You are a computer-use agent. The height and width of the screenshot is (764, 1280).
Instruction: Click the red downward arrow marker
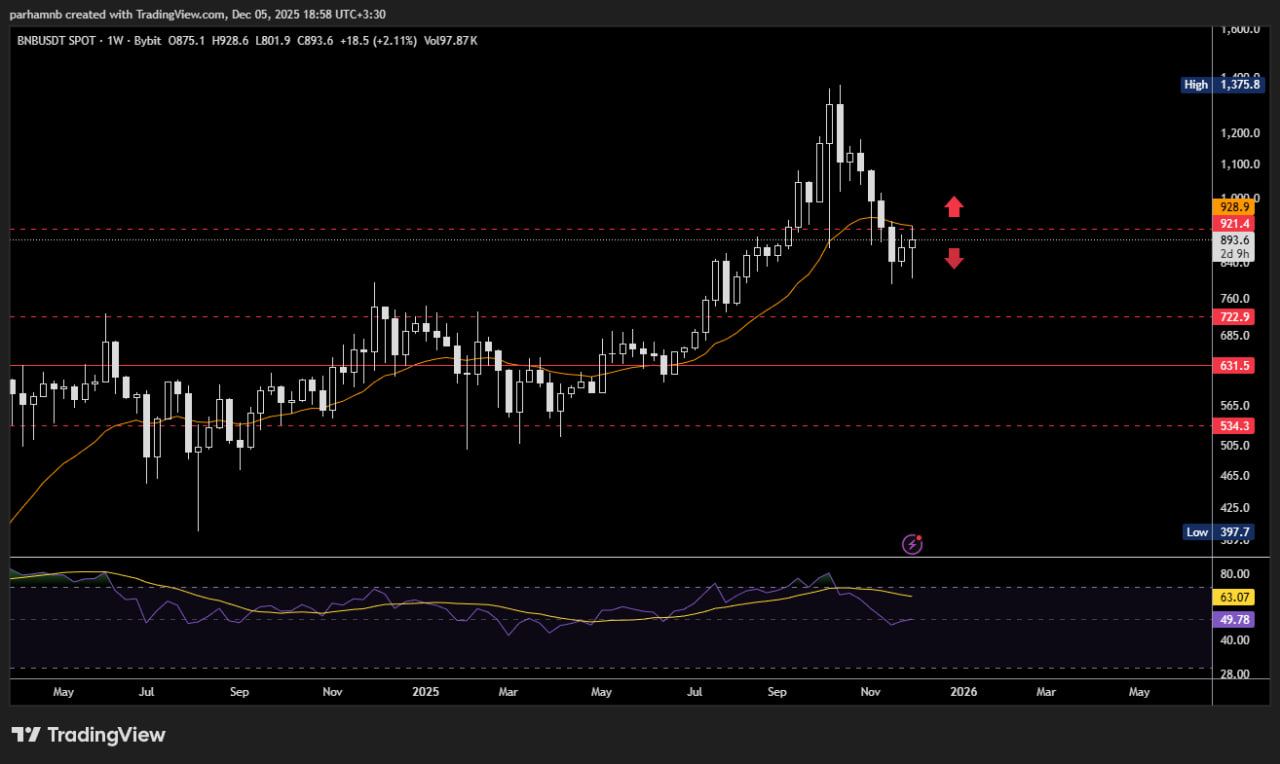point(954,258)
